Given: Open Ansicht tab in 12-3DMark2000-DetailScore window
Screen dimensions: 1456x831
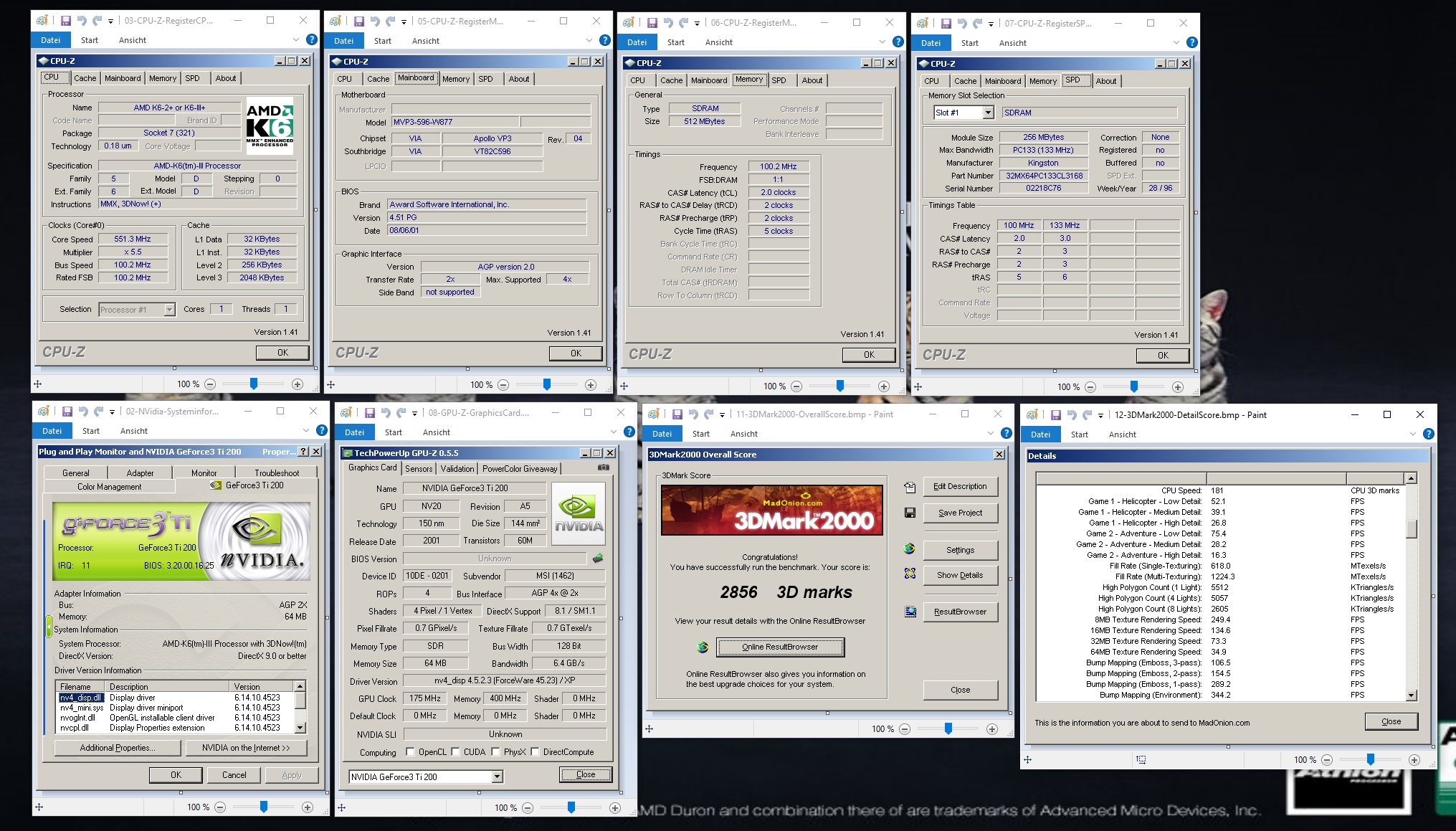Looking at the screenshot, I should [1122, 435].
